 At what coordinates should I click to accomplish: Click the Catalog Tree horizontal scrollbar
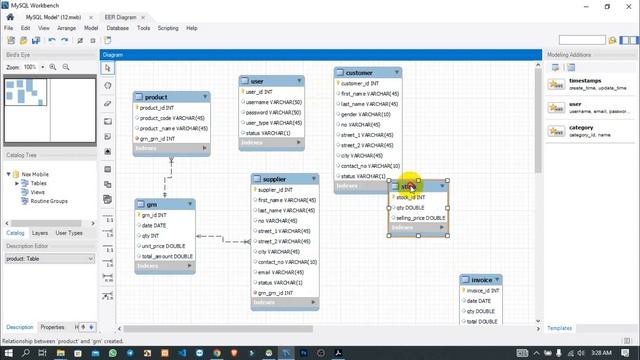pyautogui.click(x=46, y=223)
